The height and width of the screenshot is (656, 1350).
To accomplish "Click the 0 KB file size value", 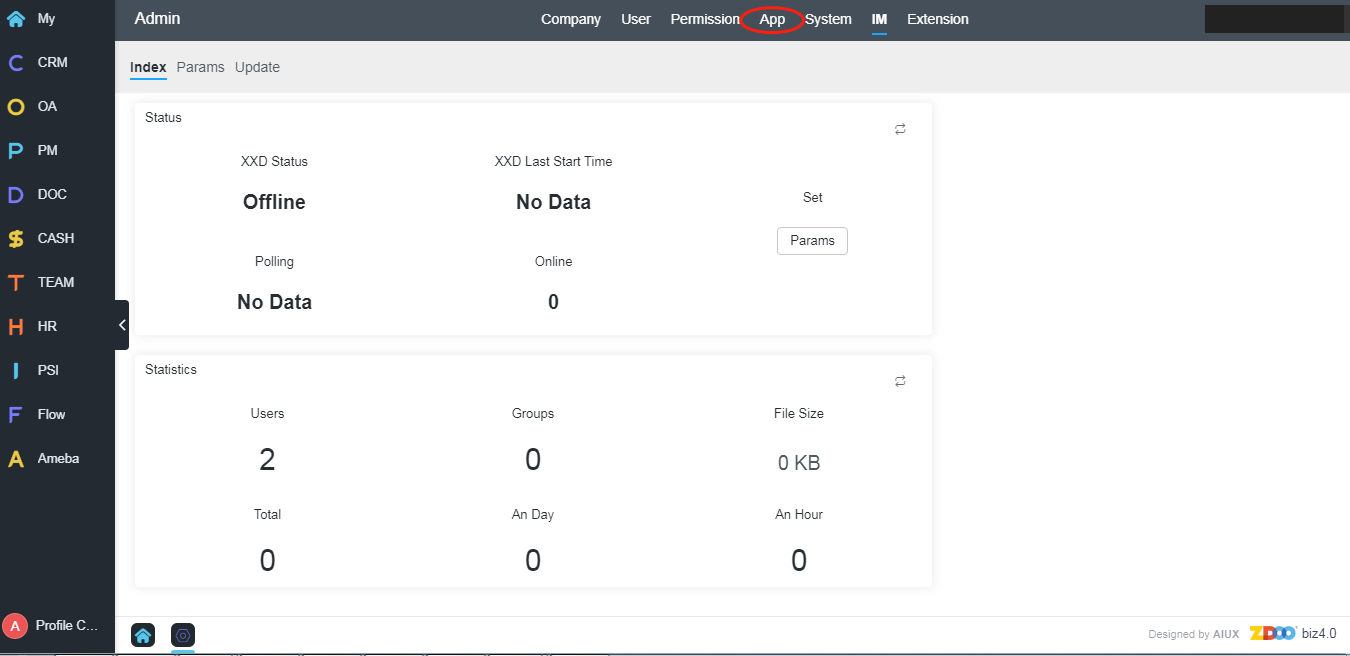I will click(799, 463).
